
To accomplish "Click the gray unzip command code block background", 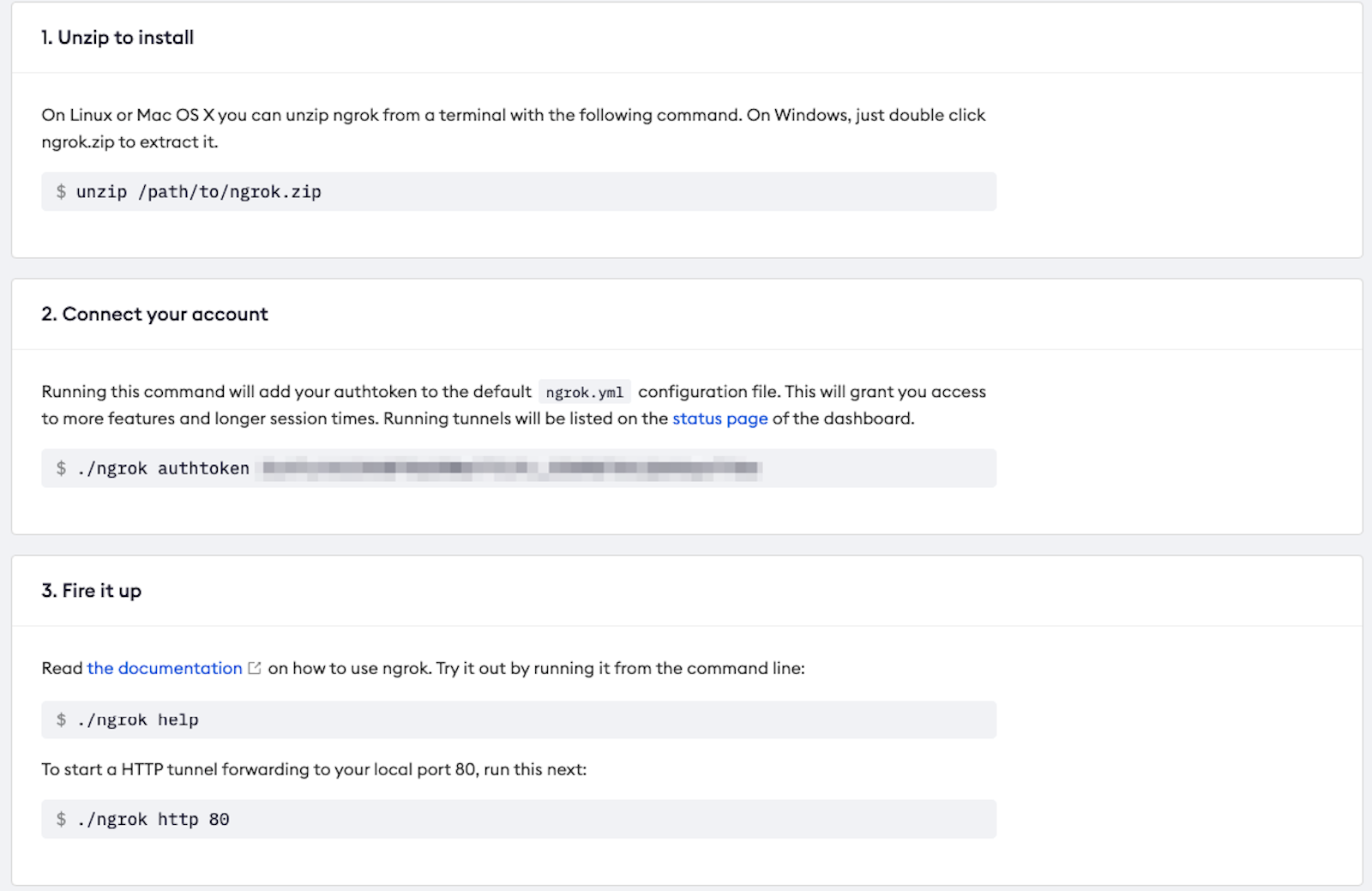I will (686, 191).
